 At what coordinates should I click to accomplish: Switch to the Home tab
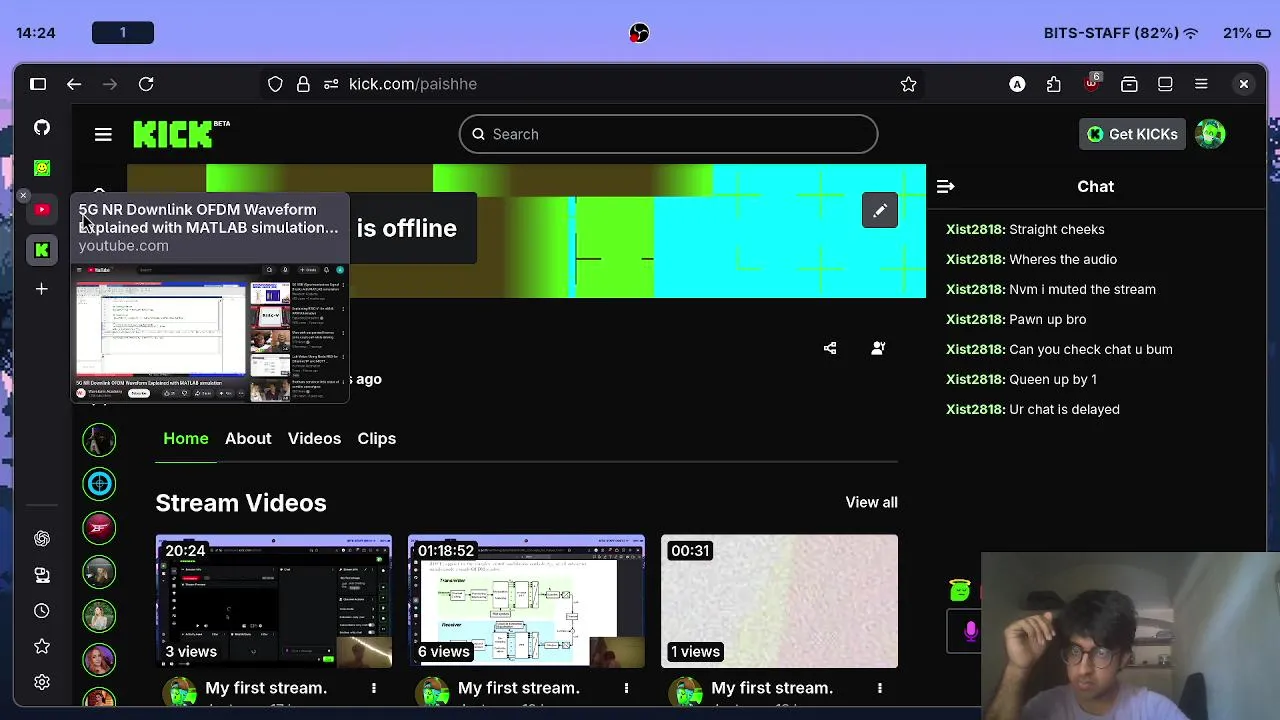pos(186,438)
